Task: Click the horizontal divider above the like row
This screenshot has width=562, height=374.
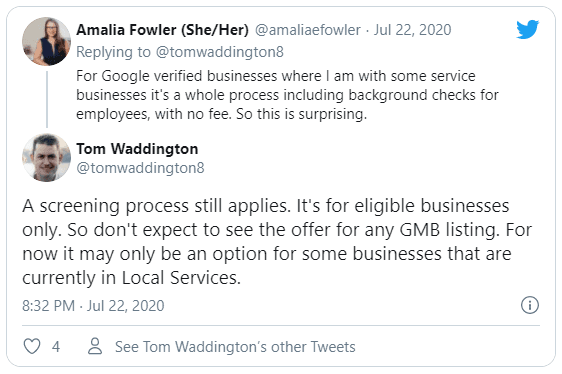Action: tap(281, 326)
